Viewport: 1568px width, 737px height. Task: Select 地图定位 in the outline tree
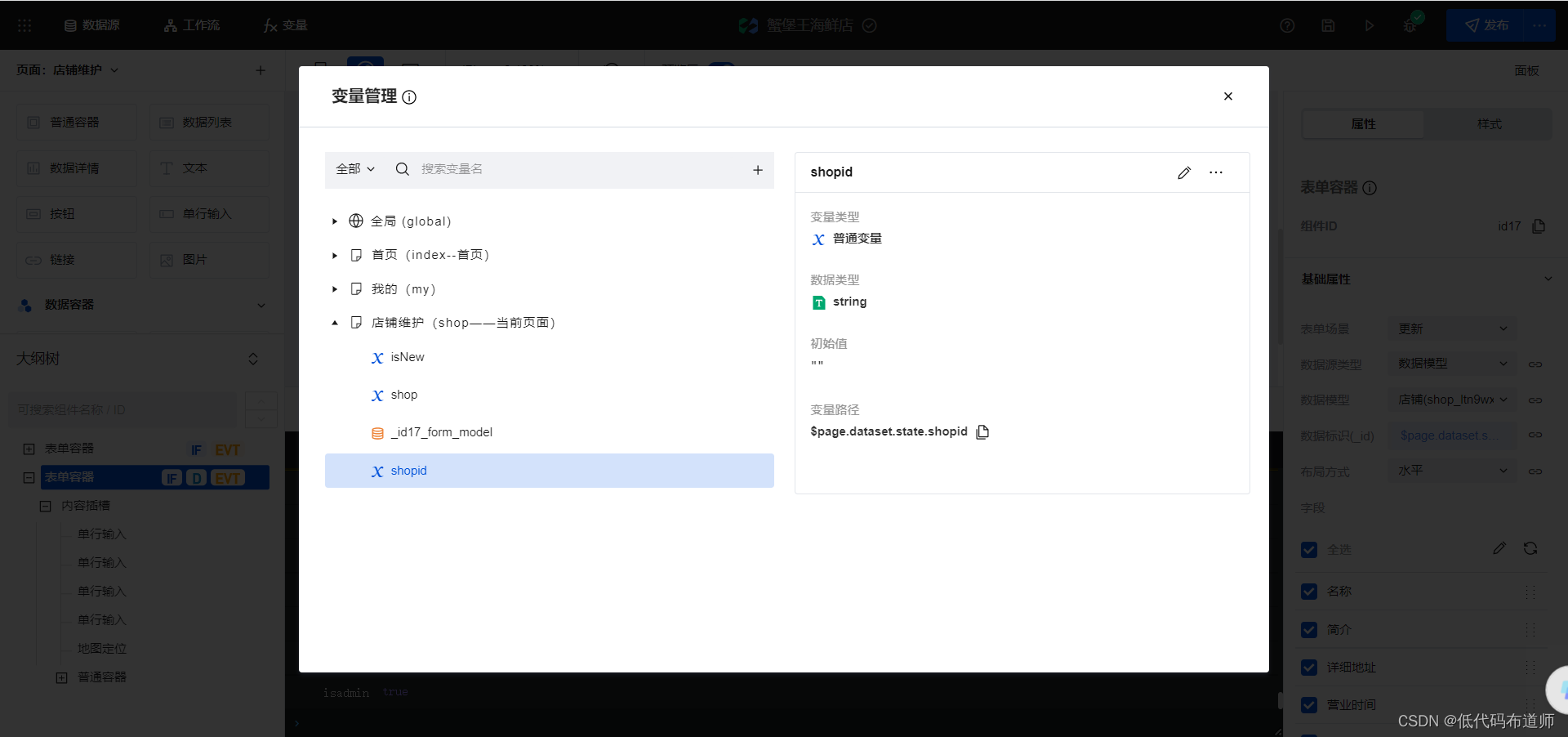(x=102, y=649)
